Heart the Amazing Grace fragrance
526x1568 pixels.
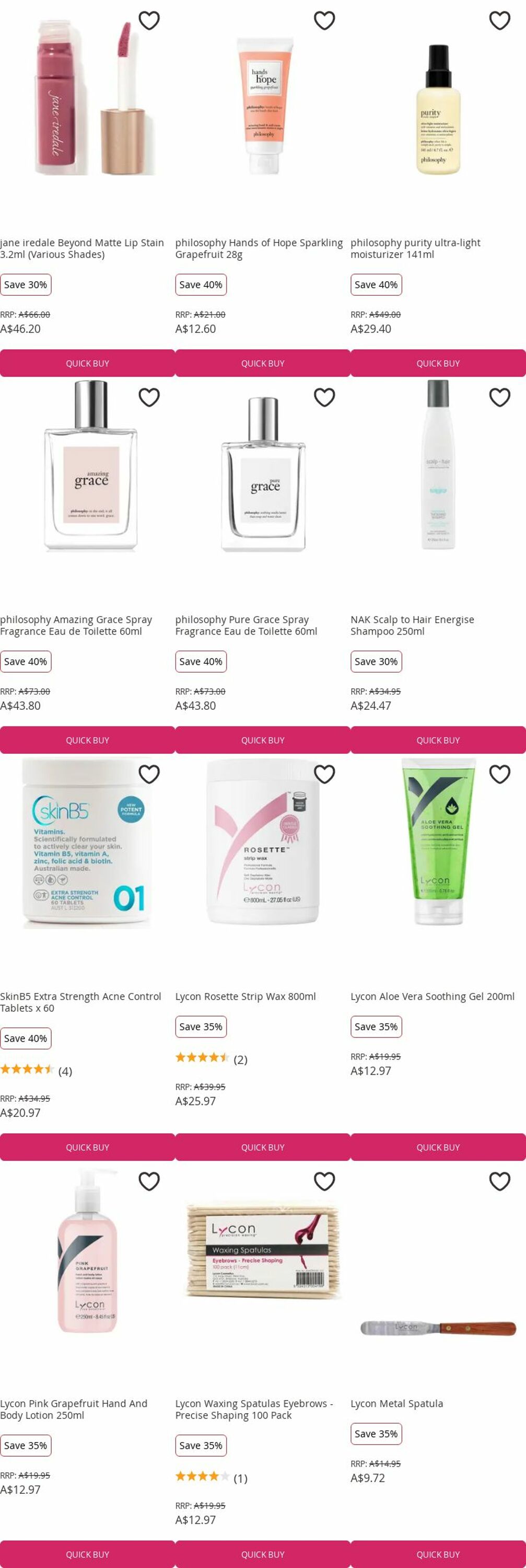point(149,397)
